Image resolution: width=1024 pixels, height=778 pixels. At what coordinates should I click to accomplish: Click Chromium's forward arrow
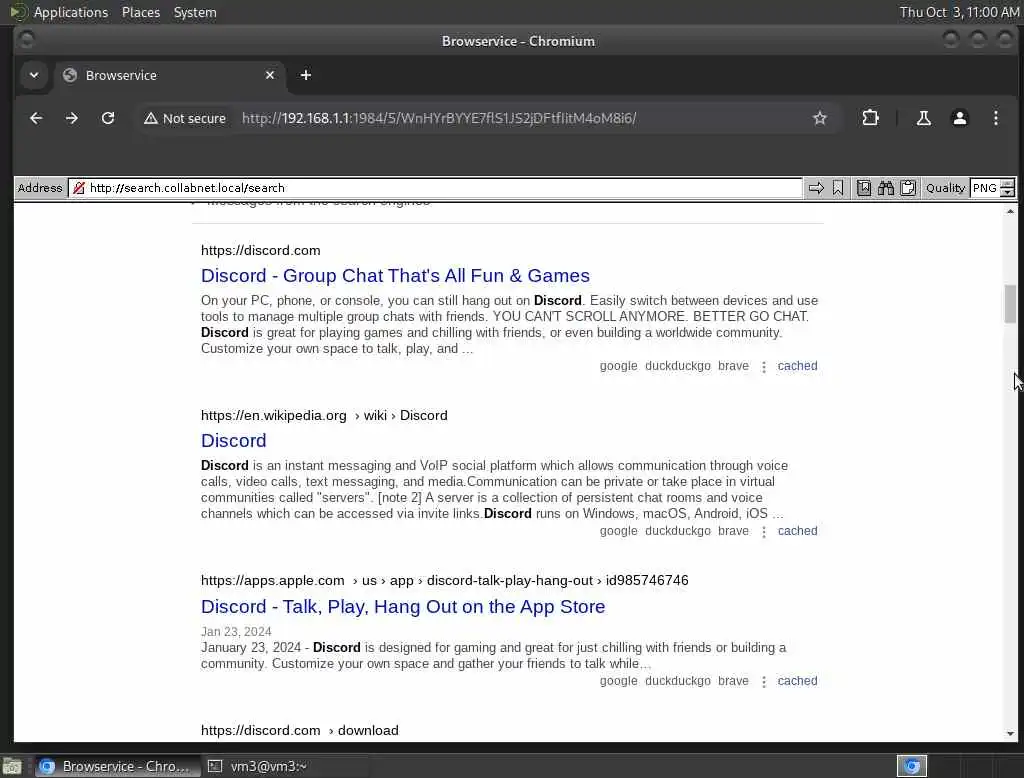tap(72, 118)
